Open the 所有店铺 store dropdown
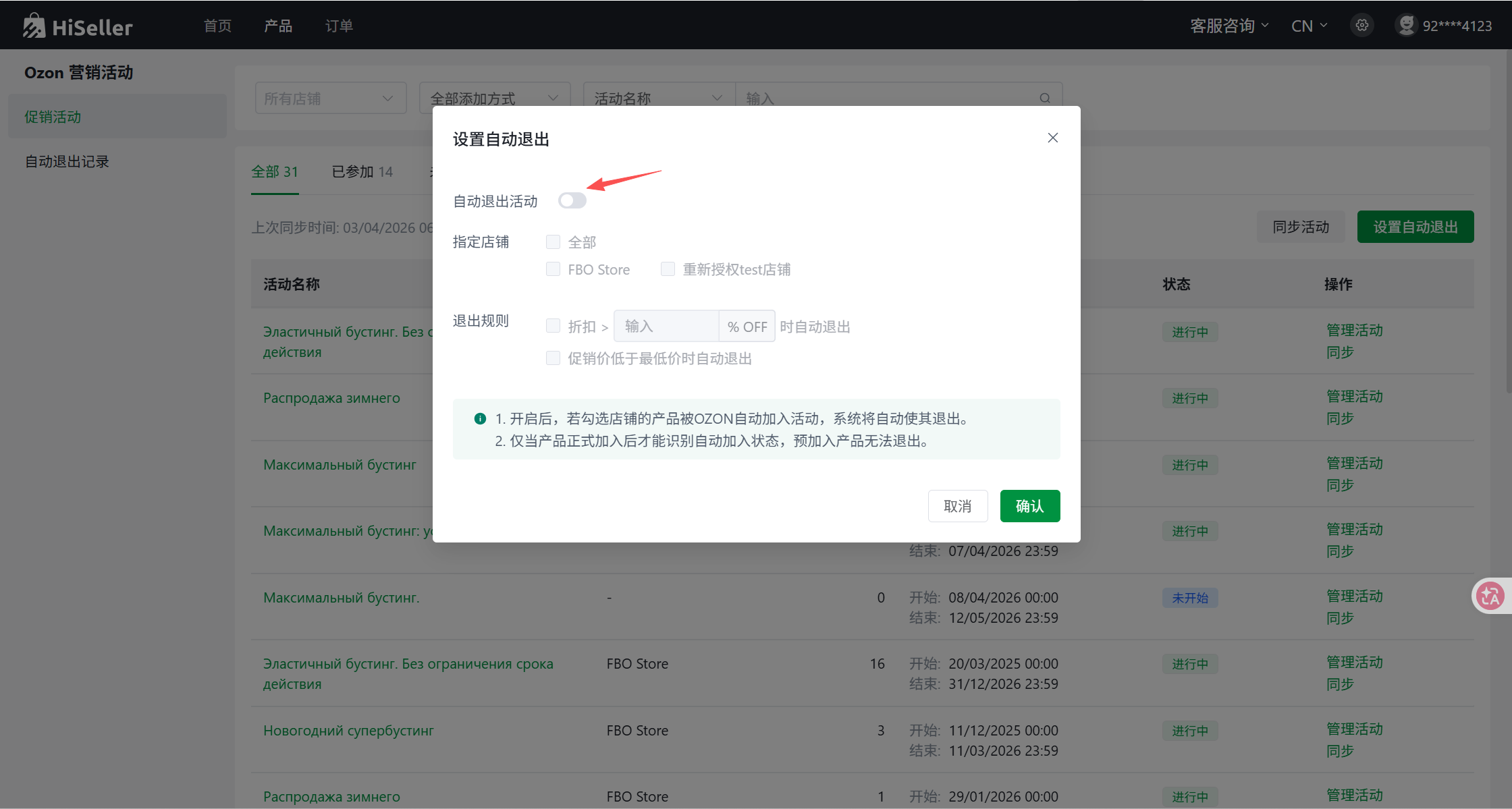Viewport: 1512px width, 809px height. (330, 99)
